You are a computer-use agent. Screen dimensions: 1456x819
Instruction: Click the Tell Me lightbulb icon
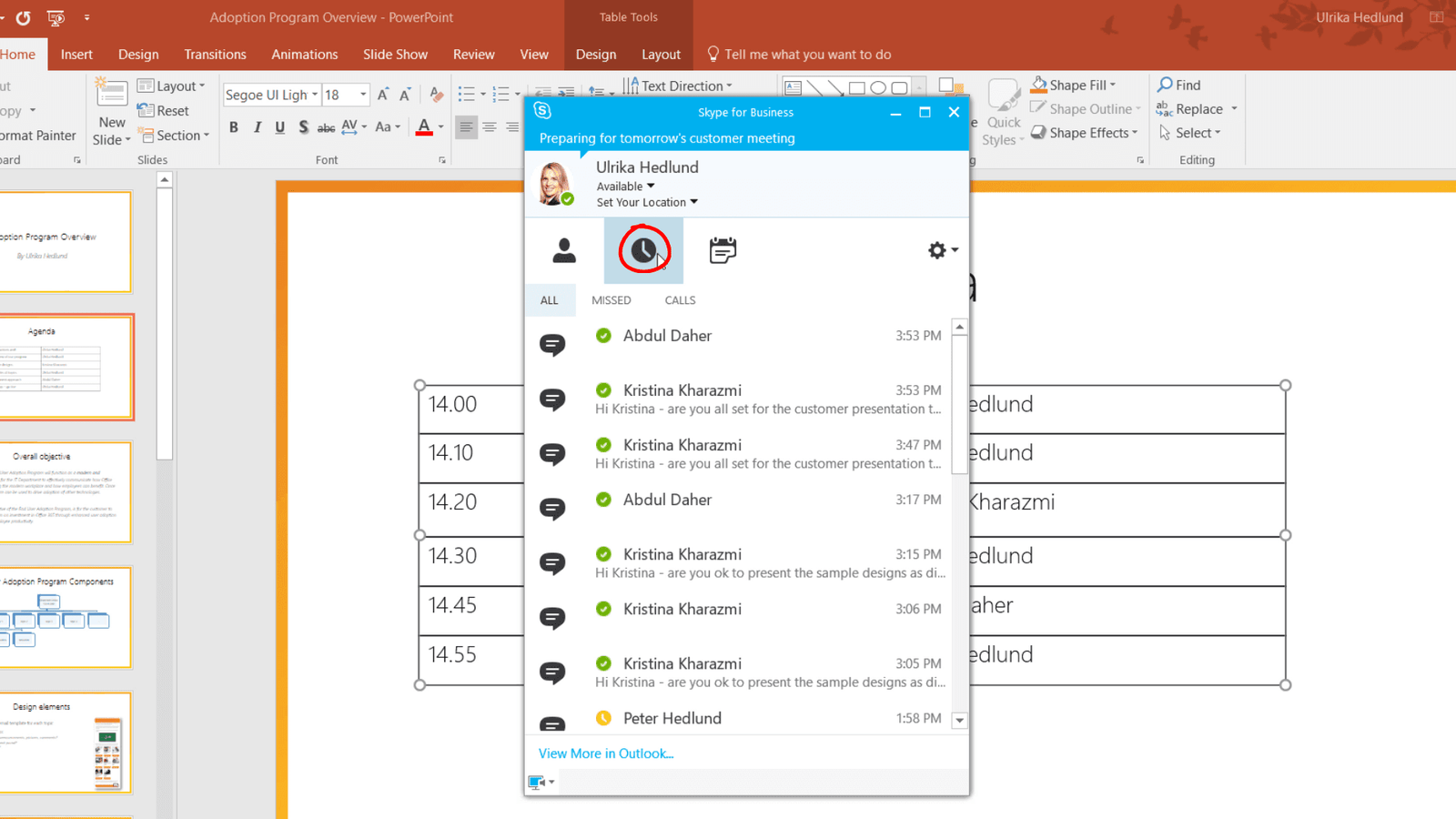pos(713,54)
